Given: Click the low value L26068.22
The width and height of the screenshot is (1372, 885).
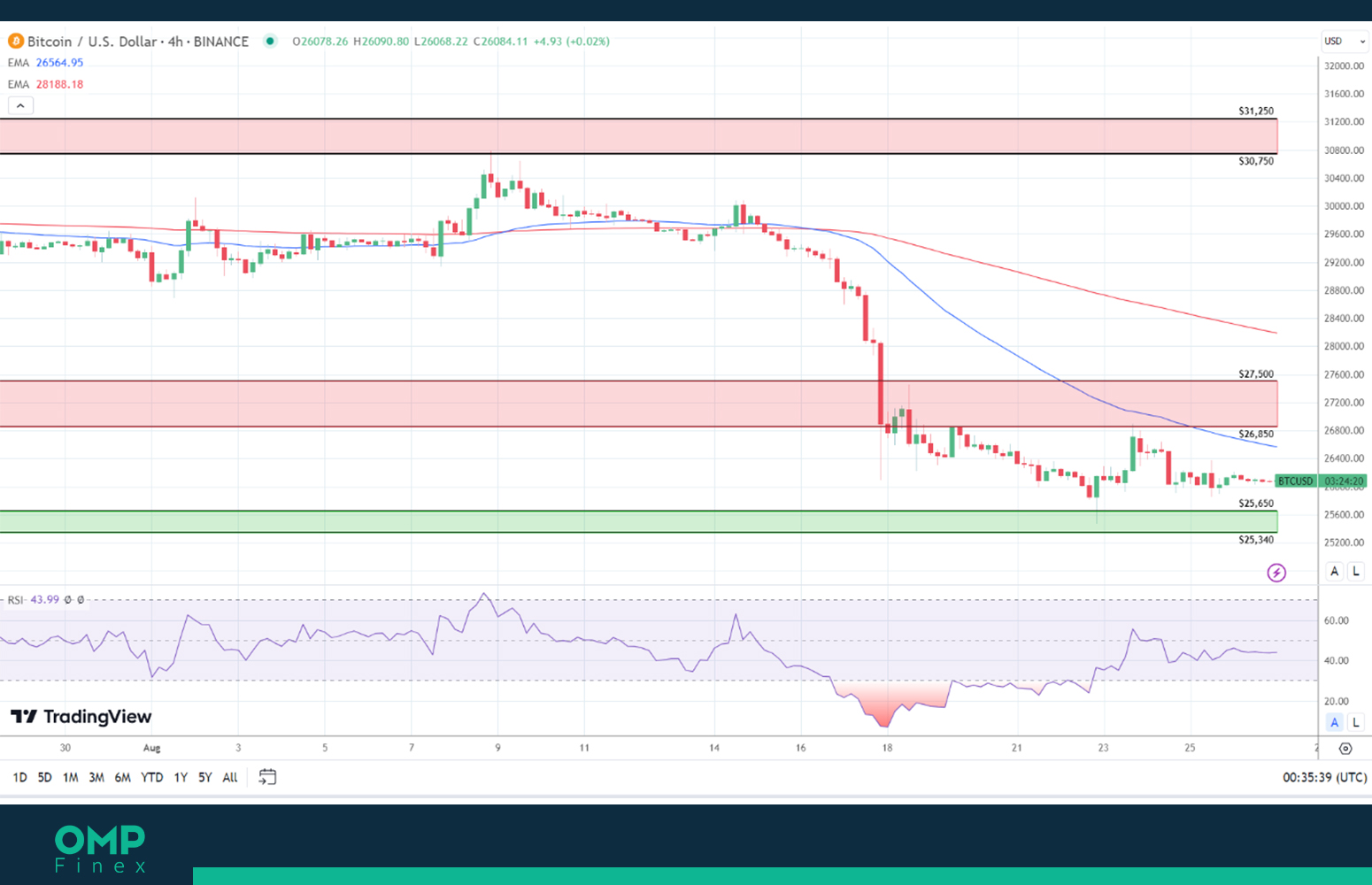Looking at the screenshot, I should click(440, 42).
